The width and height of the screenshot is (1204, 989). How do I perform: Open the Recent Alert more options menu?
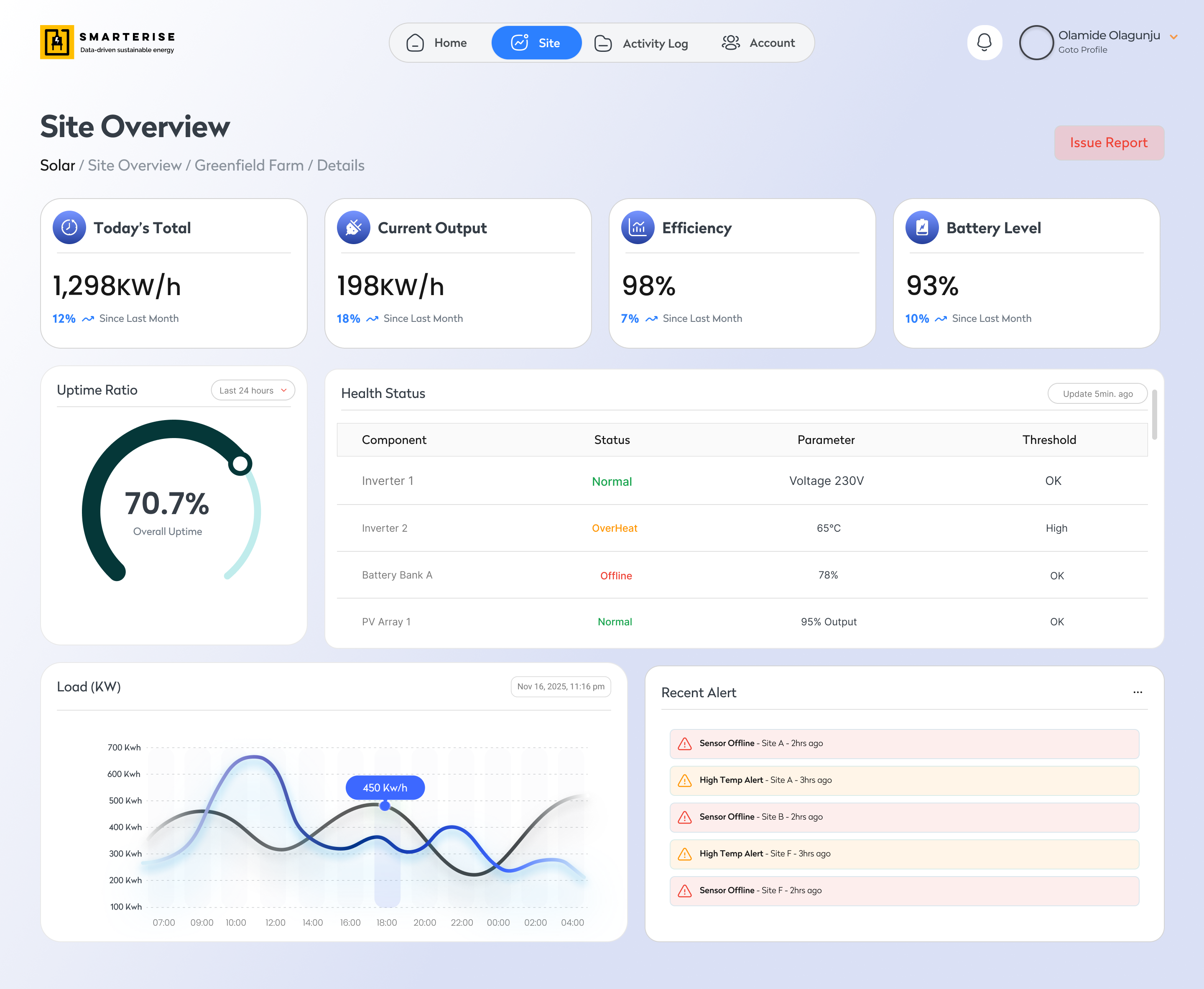click(x=1138, y=692)
